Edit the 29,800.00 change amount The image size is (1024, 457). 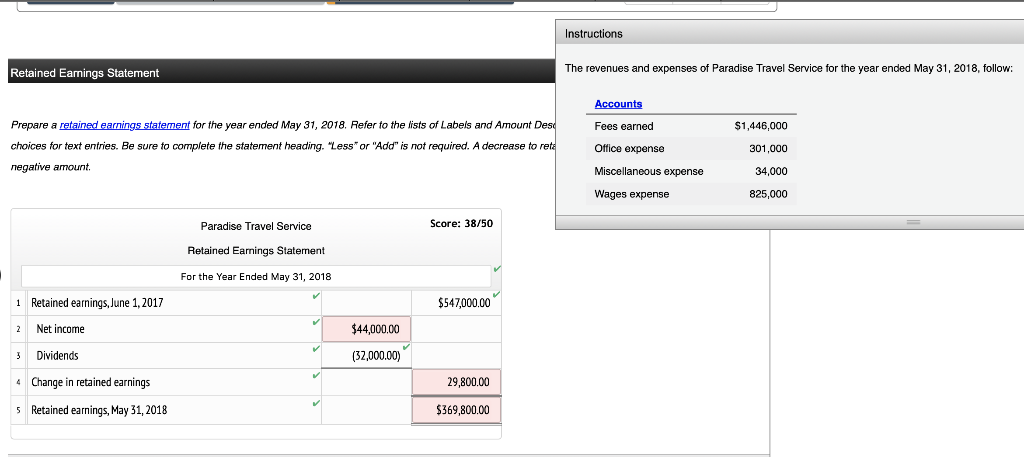(x=456, y=383)
